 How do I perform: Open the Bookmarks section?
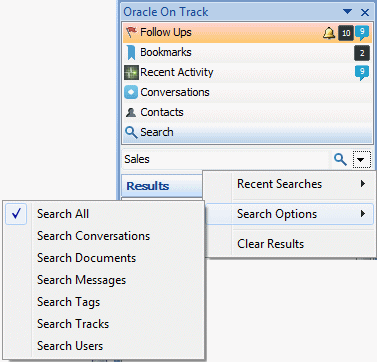click(x=248, y=53)
